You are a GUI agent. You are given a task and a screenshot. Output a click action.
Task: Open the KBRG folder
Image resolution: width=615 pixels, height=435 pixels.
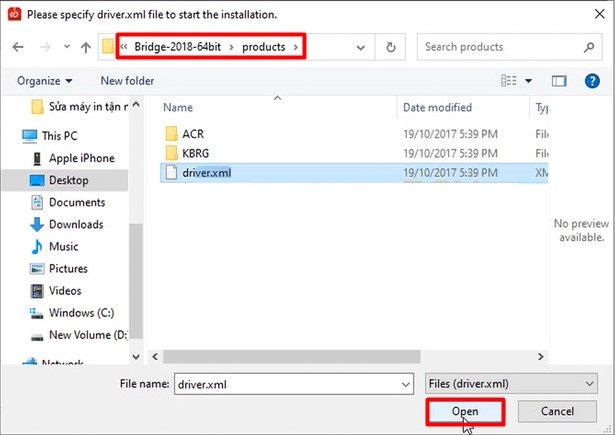[x=198, y=152]
